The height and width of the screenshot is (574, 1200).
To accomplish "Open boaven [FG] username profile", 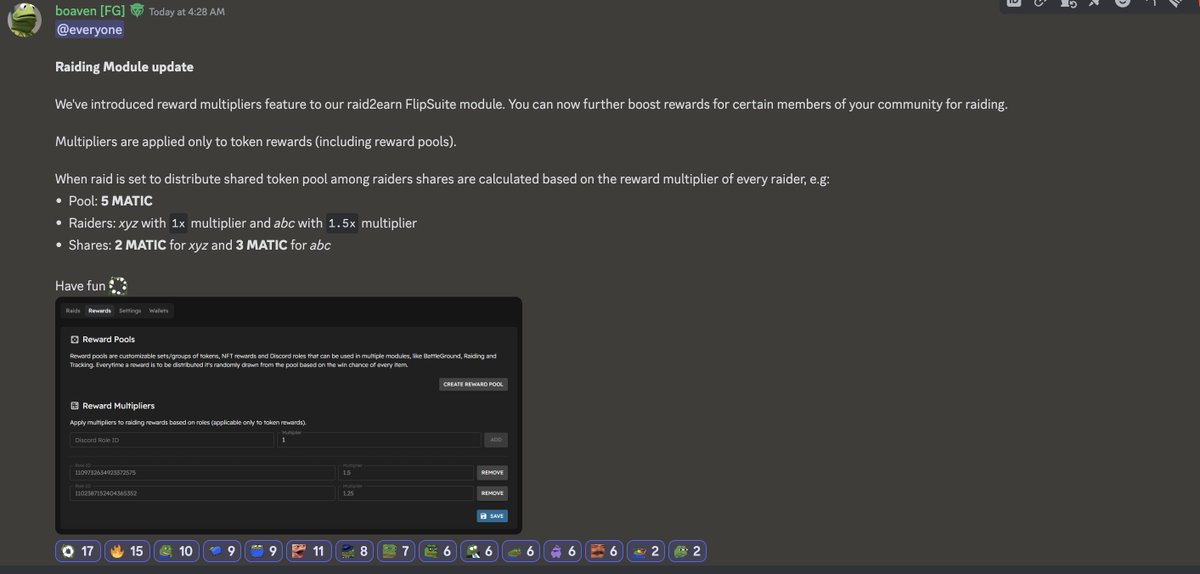I will 91,10.
